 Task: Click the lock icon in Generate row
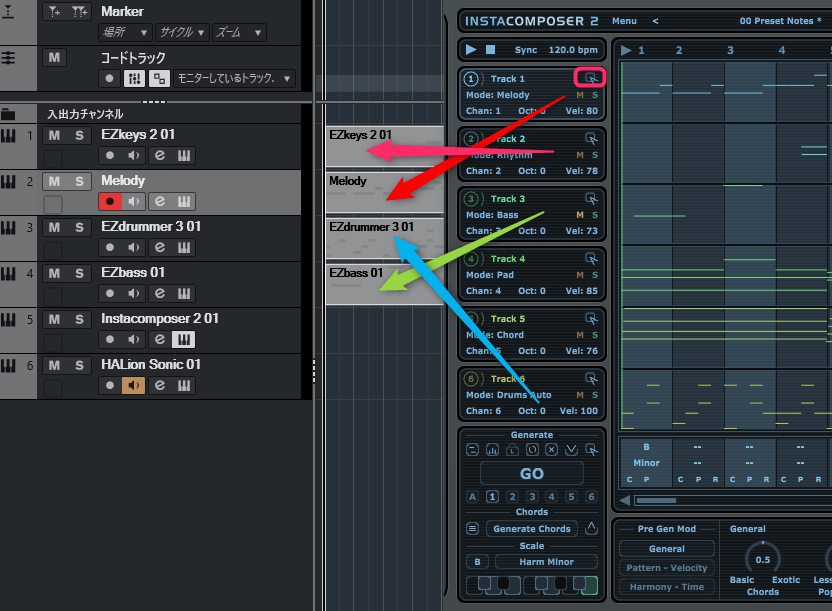[512, 450]
